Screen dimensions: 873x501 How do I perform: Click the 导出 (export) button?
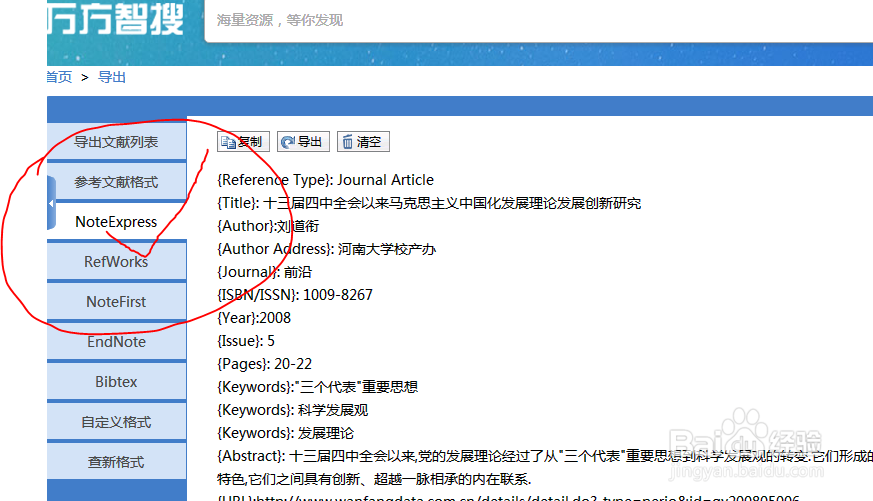click(x=303, y=142)
